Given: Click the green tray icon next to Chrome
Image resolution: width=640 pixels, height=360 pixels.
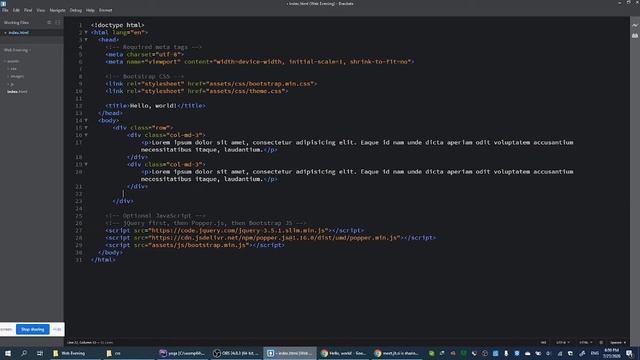Looking at the screenshot, I should click(x=431, y=353).
